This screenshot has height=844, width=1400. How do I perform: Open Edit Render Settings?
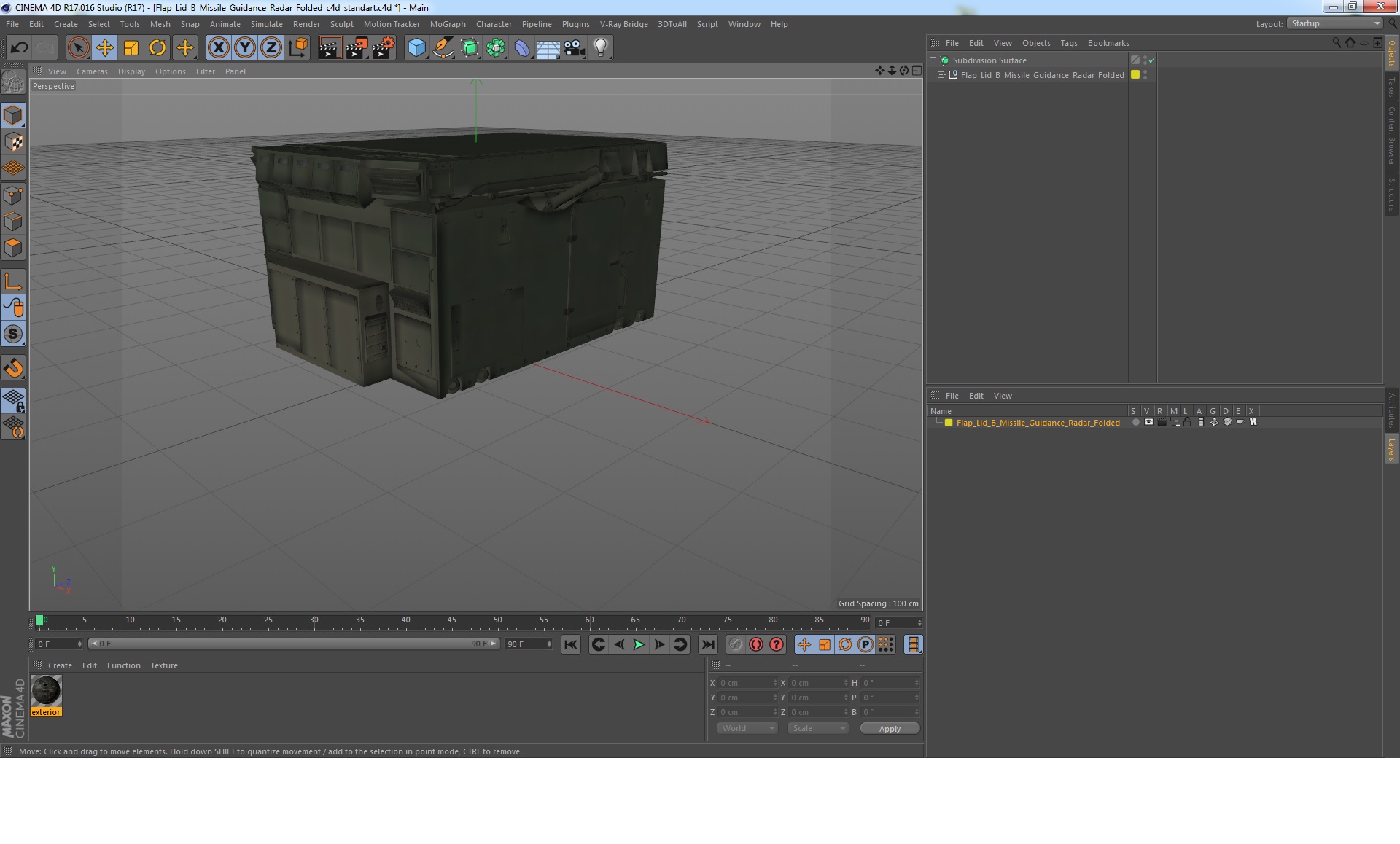click(384, 48)
